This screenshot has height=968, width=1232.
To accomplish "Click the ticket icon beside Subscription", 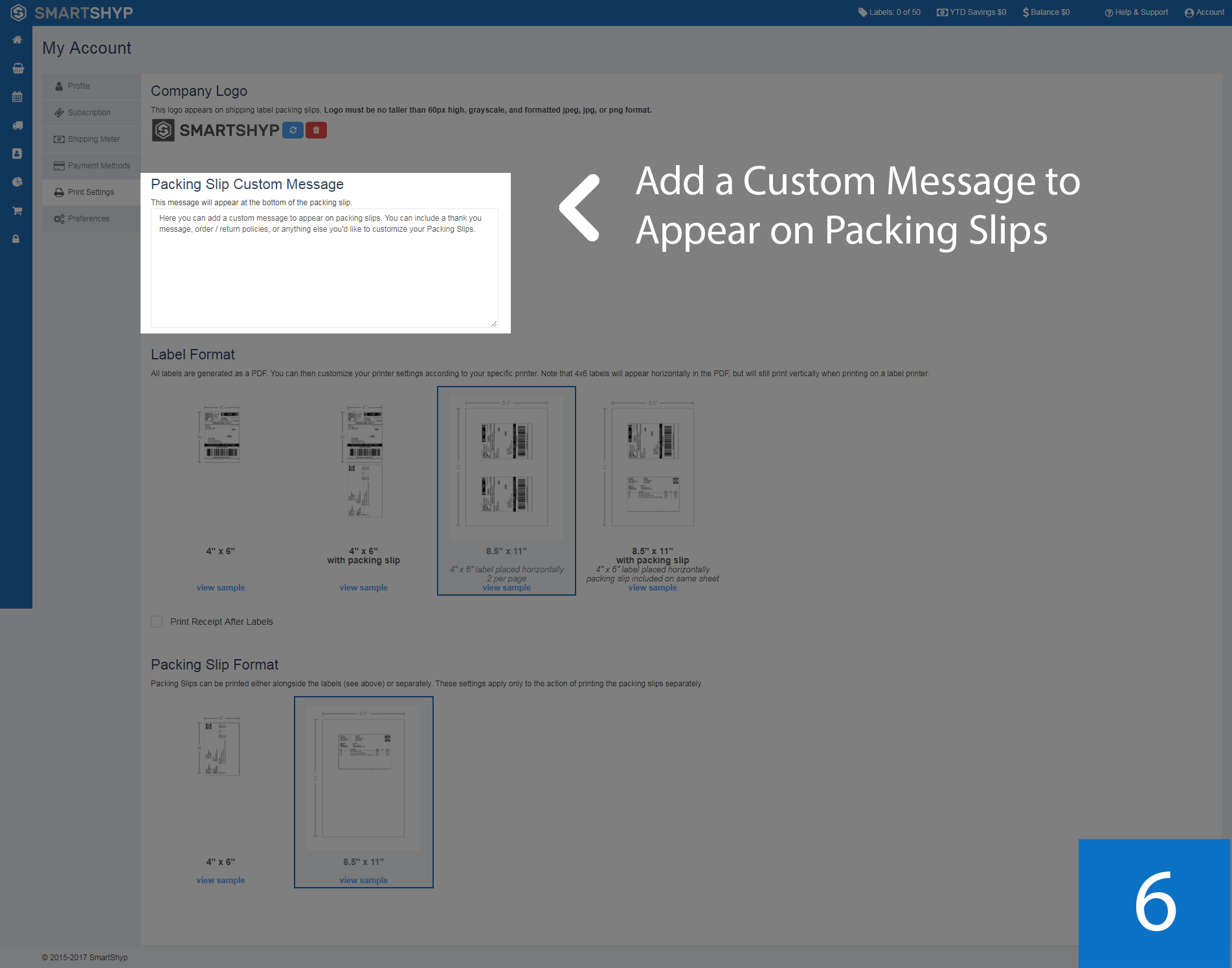I will (59, 113).
